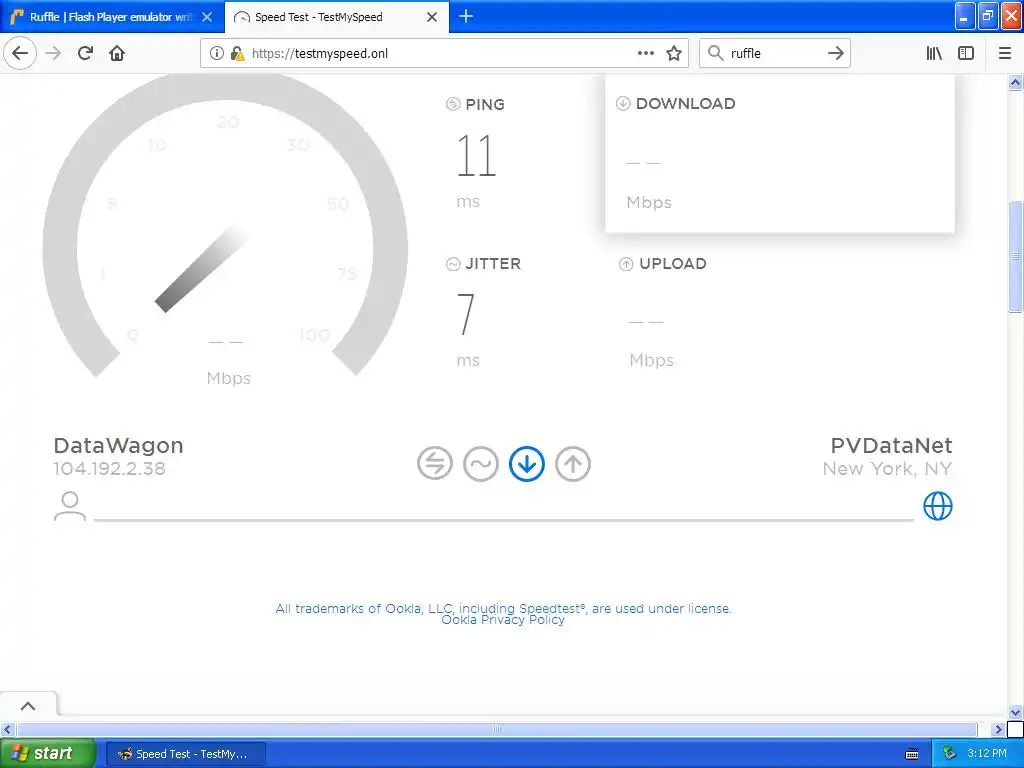Click the small DOWNLOAD label icon
Image resolution: width=1024 pixels, height=768 pixels.
[x=623, y=103]
